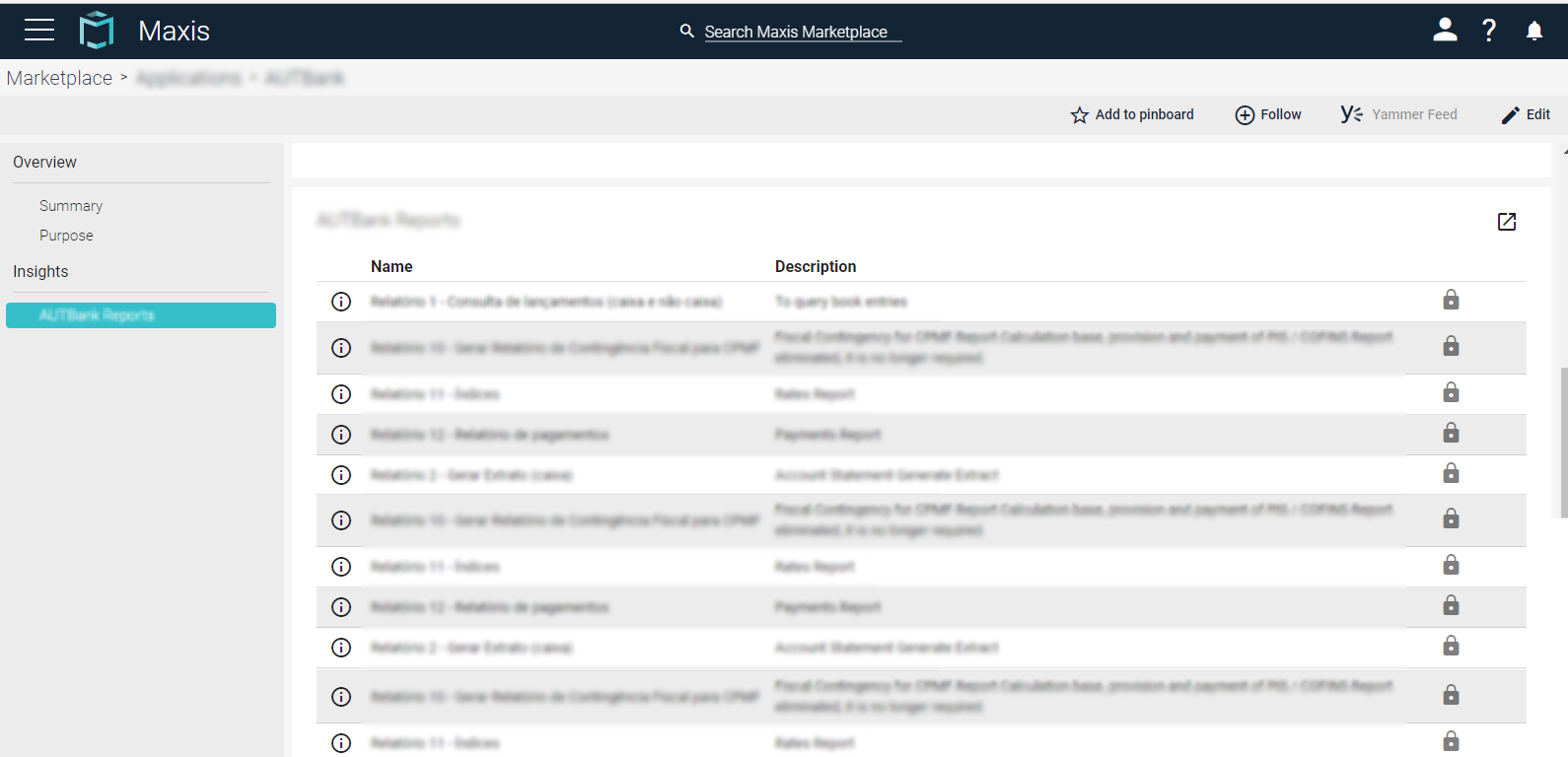Focus the Search Maxis Marketplace field

tap(803, 32)
